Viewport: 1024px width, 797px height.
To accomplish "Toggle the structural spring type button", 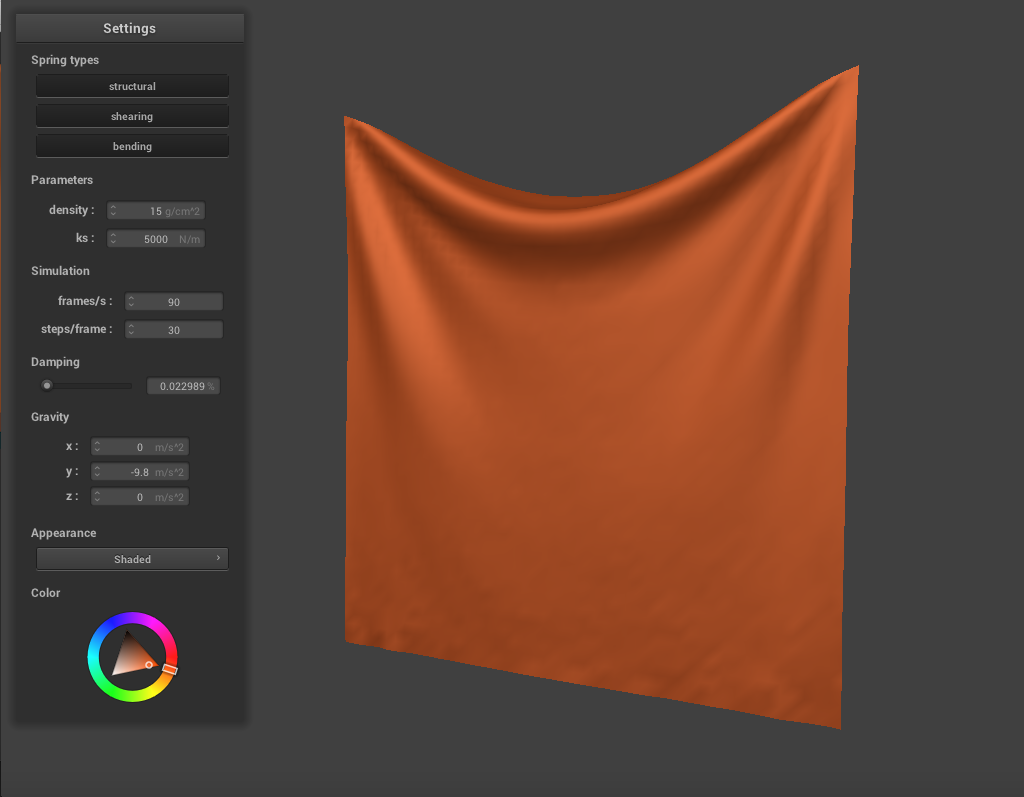I will click(132, 87).
